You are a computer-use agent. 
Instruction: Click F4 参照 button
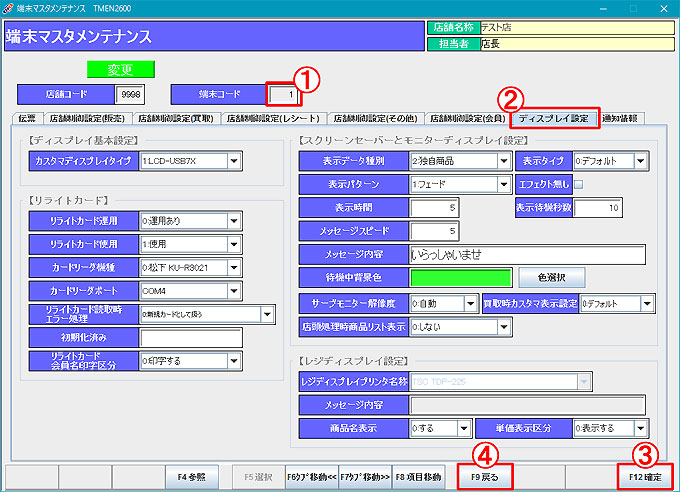(191, 477)
